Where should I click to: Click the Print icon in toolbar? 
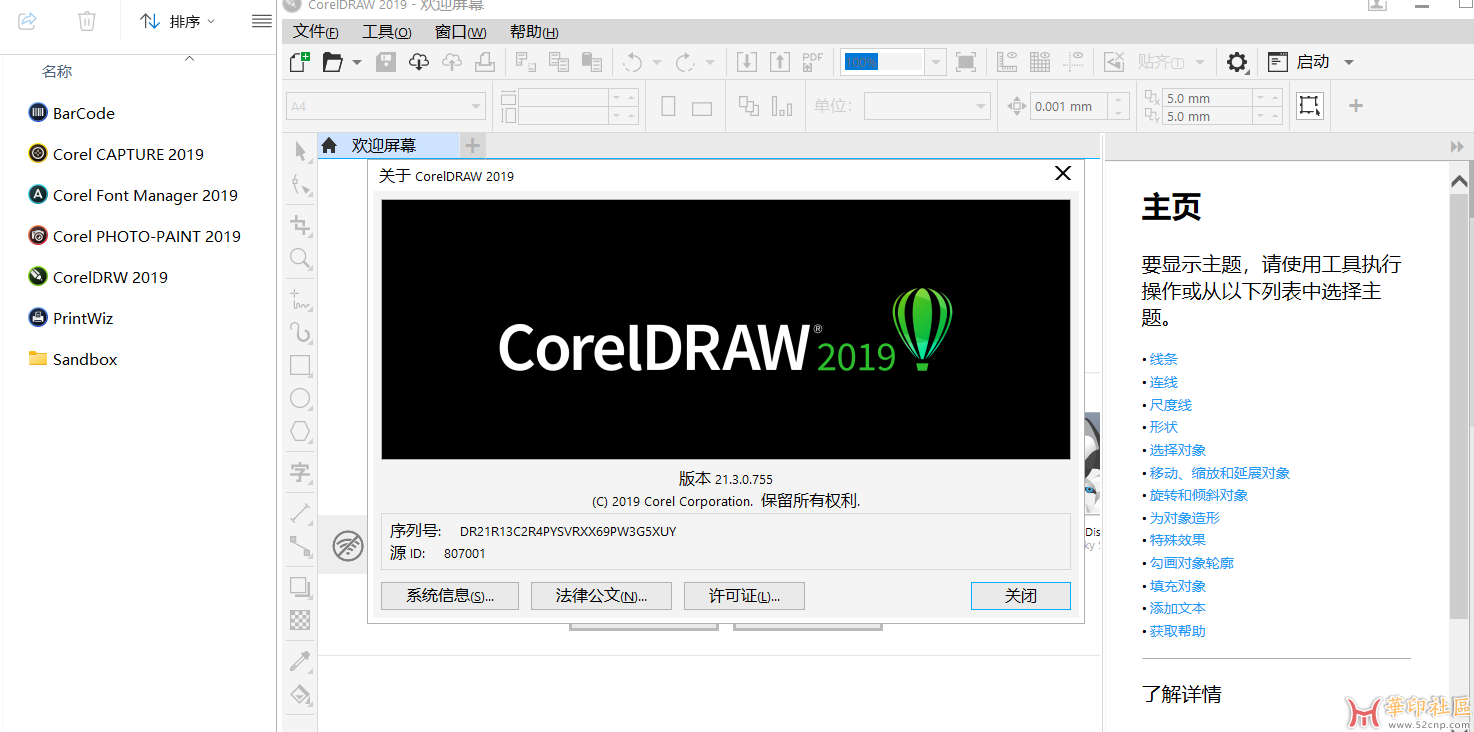pos(485,62)
